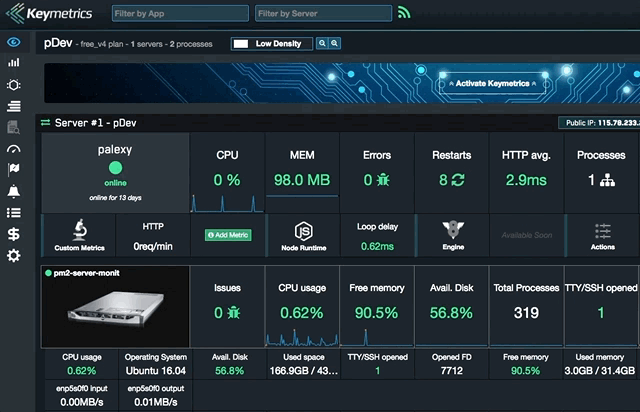Click the Server #1 arrows icon

pyautogui.click(x=45, y=122)
